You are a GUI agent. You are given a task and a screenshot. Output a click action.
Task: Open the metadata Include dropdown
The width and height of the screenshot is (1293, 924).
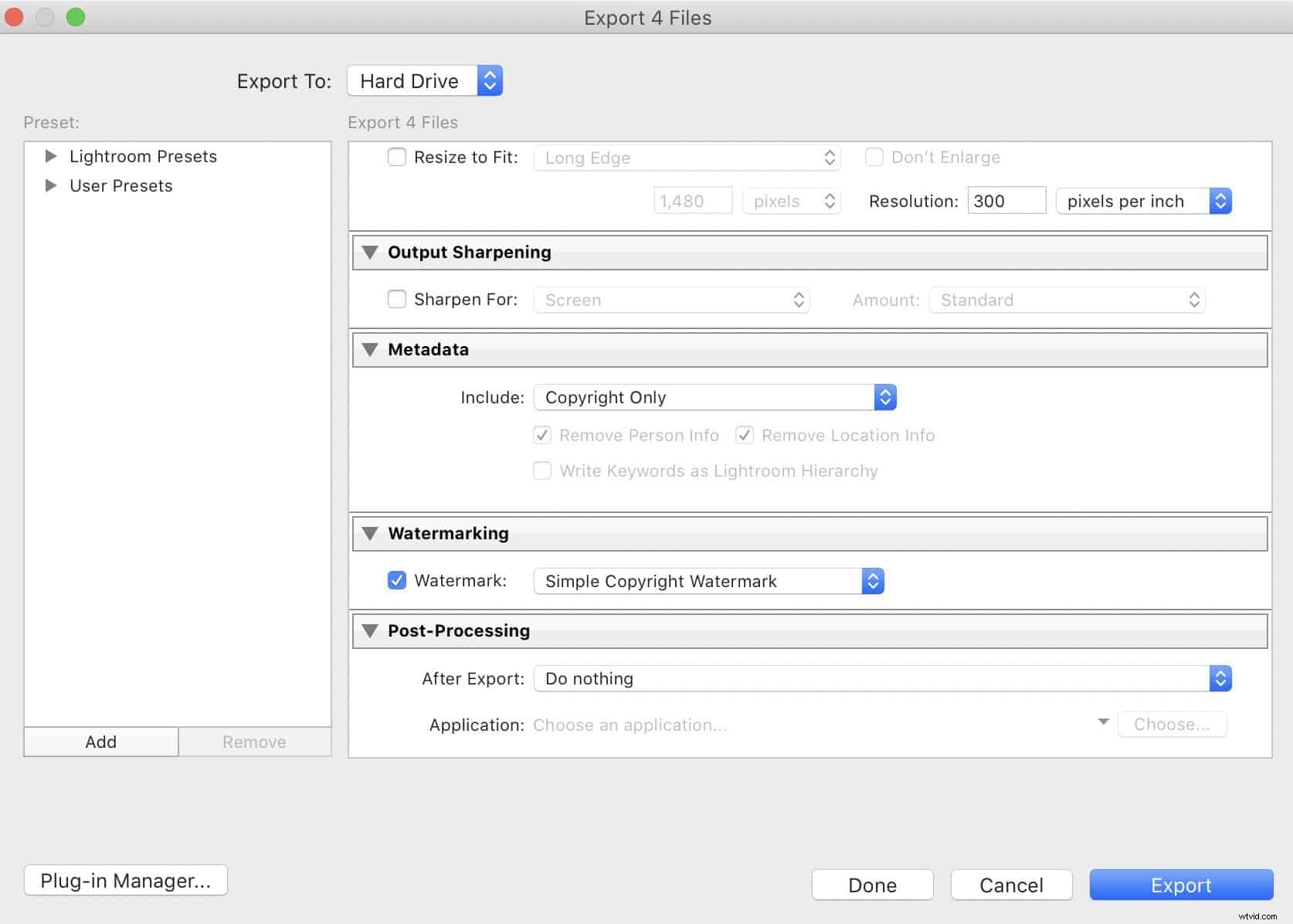point(714,398)
